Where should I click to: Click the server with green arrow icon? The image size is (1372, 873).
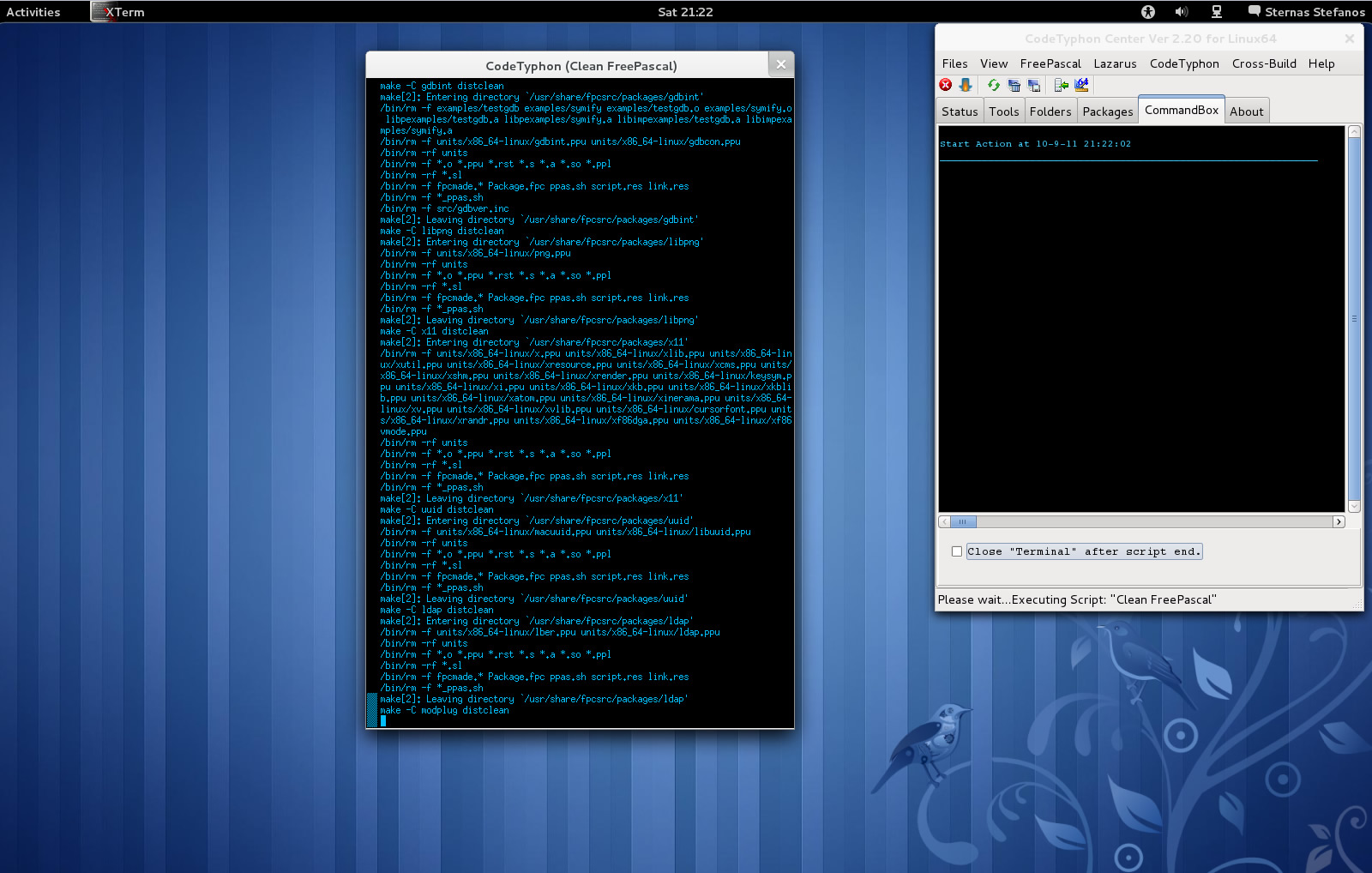[x=1062, y=85]
